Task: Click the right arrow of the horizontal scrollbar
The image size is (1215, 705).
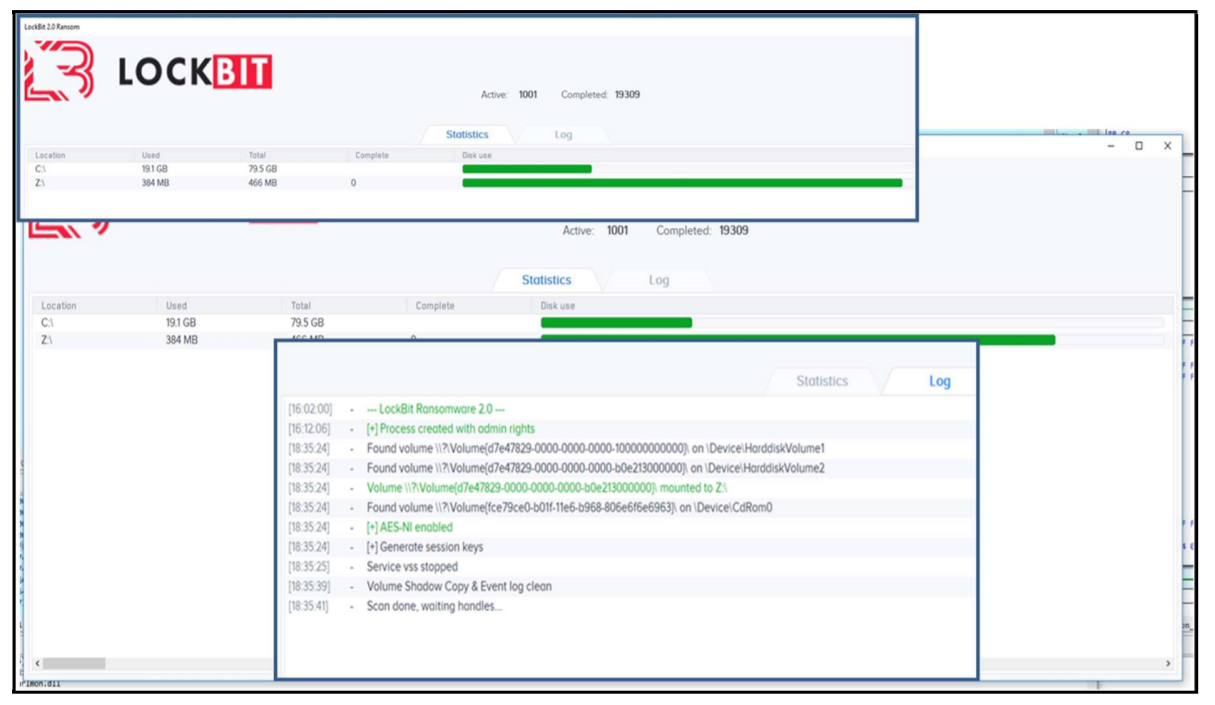Action: 1168,663
